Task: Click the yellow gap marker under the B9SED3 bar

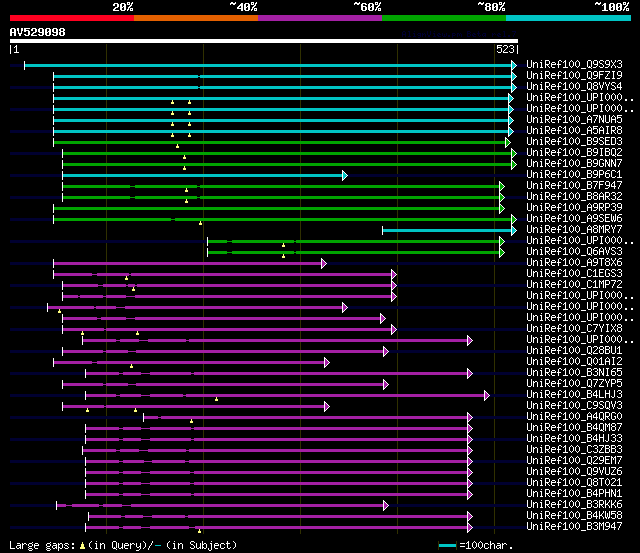Action: tap(177, 146)
